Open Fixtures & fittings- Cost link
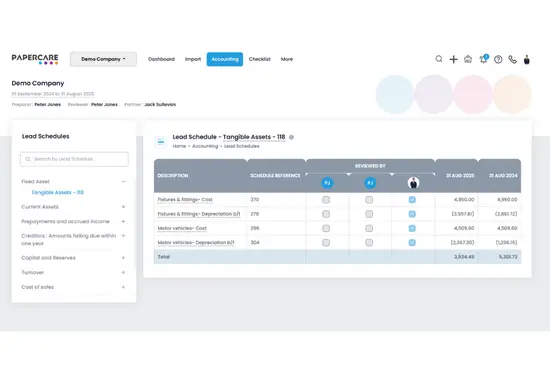Viewport: 550px width, 380px height. click(185, 200)
